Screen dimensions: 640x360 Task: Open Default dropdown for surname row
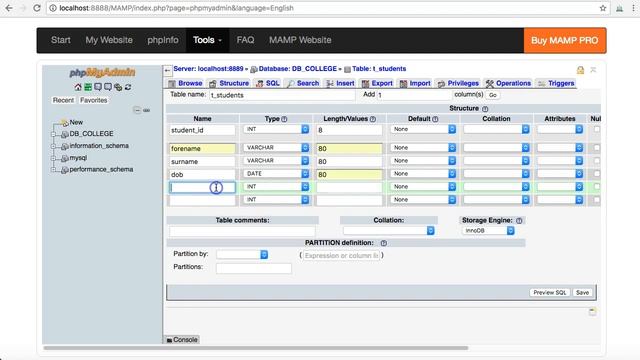[x=423, y=161]
